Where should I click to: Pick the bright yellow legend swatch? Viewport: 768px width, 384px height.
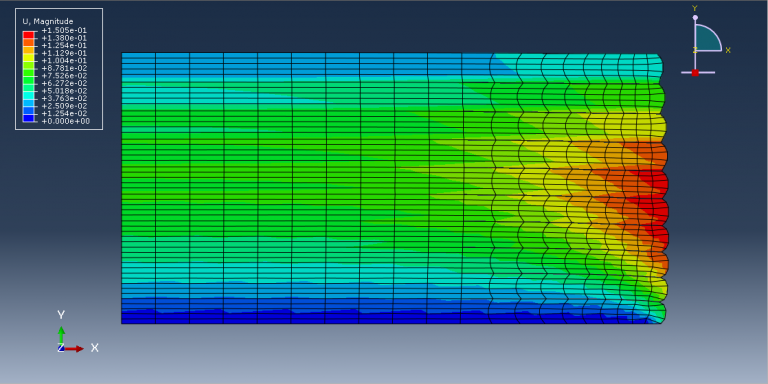[28, 58]
